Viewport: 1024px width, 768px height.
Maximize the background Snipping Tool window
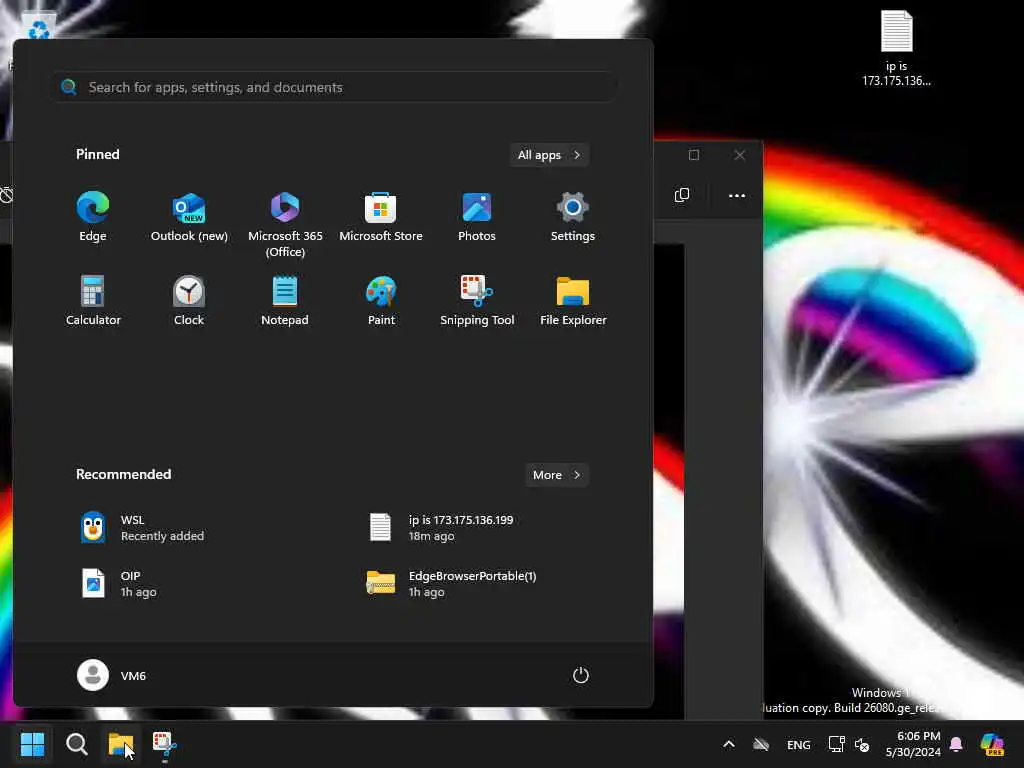[694, 155]
